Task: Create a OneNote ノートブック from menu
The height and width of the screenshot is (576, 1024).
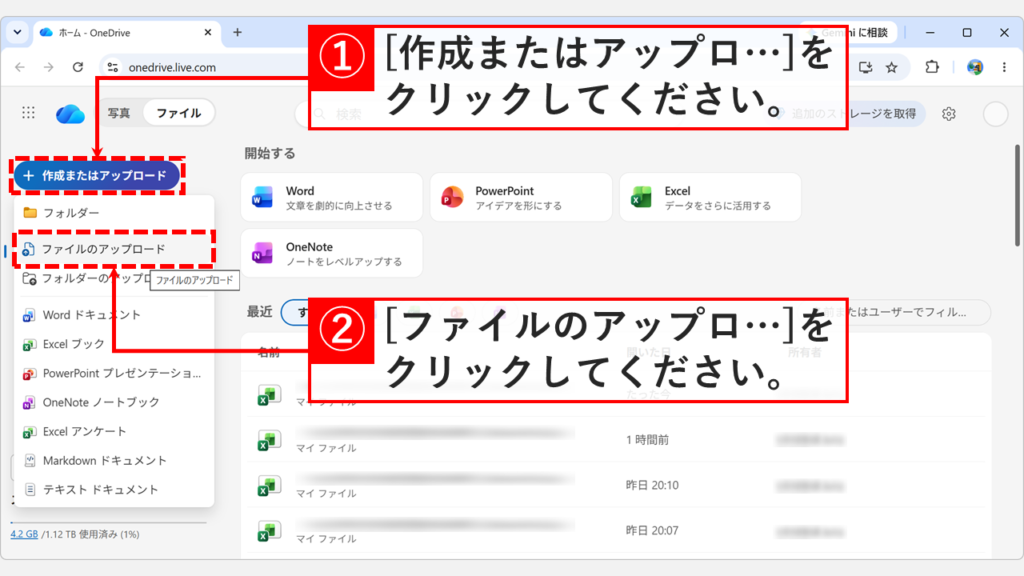Action: (114, 402)
